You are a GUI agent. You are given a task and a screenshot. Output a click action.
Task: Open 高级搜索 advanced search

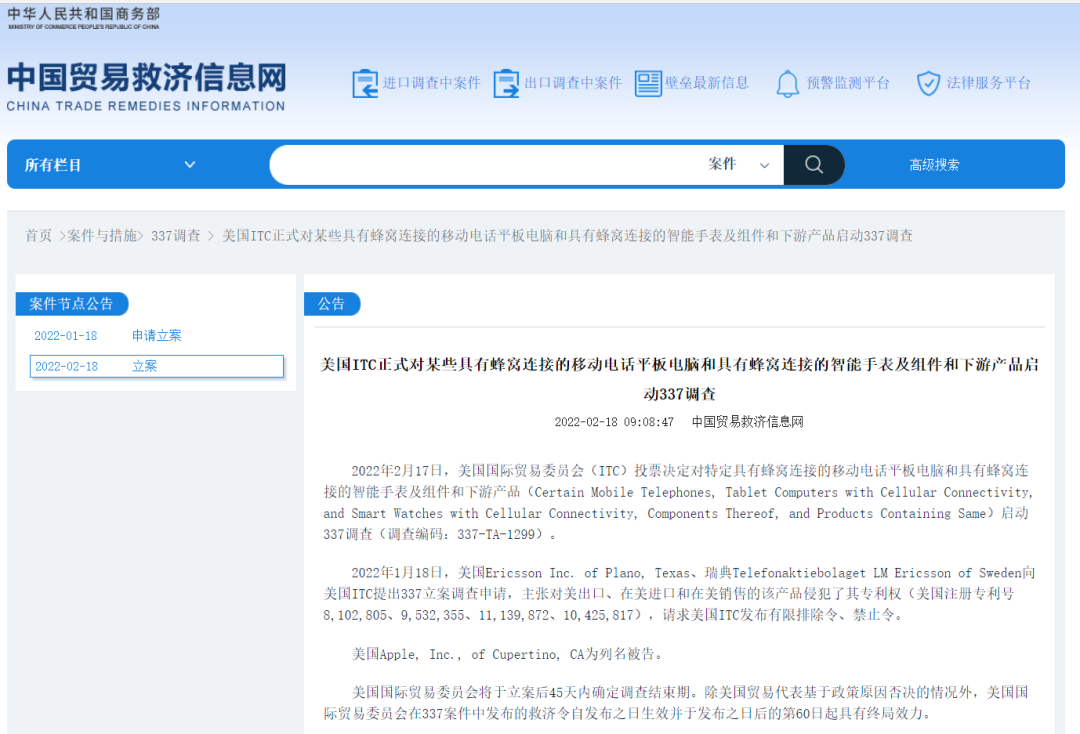tap(934, 165)
